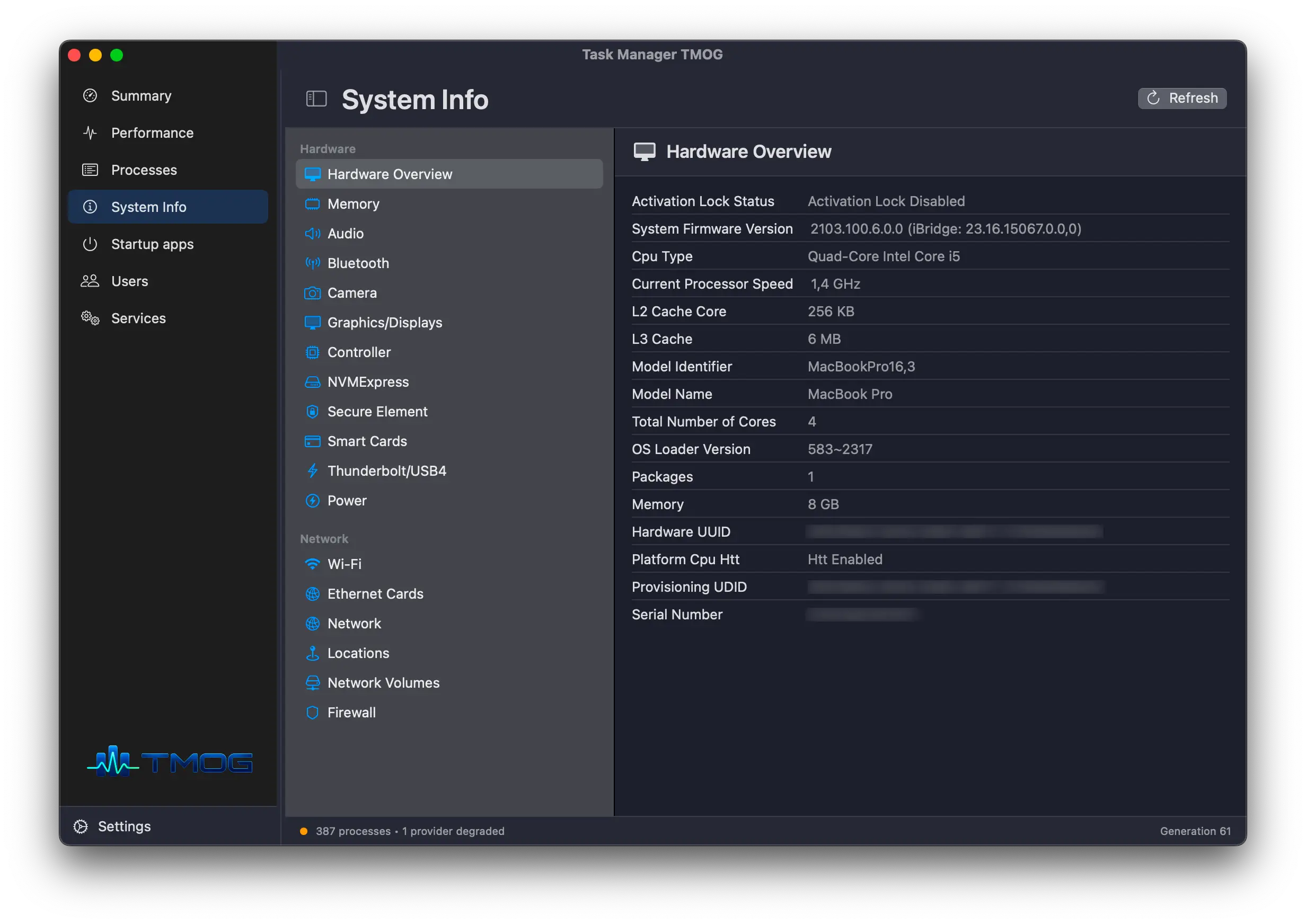Click the Secure Element lock icon
Image resolution: width=1306 pixels, height=924 pixels.
point(312,411)
